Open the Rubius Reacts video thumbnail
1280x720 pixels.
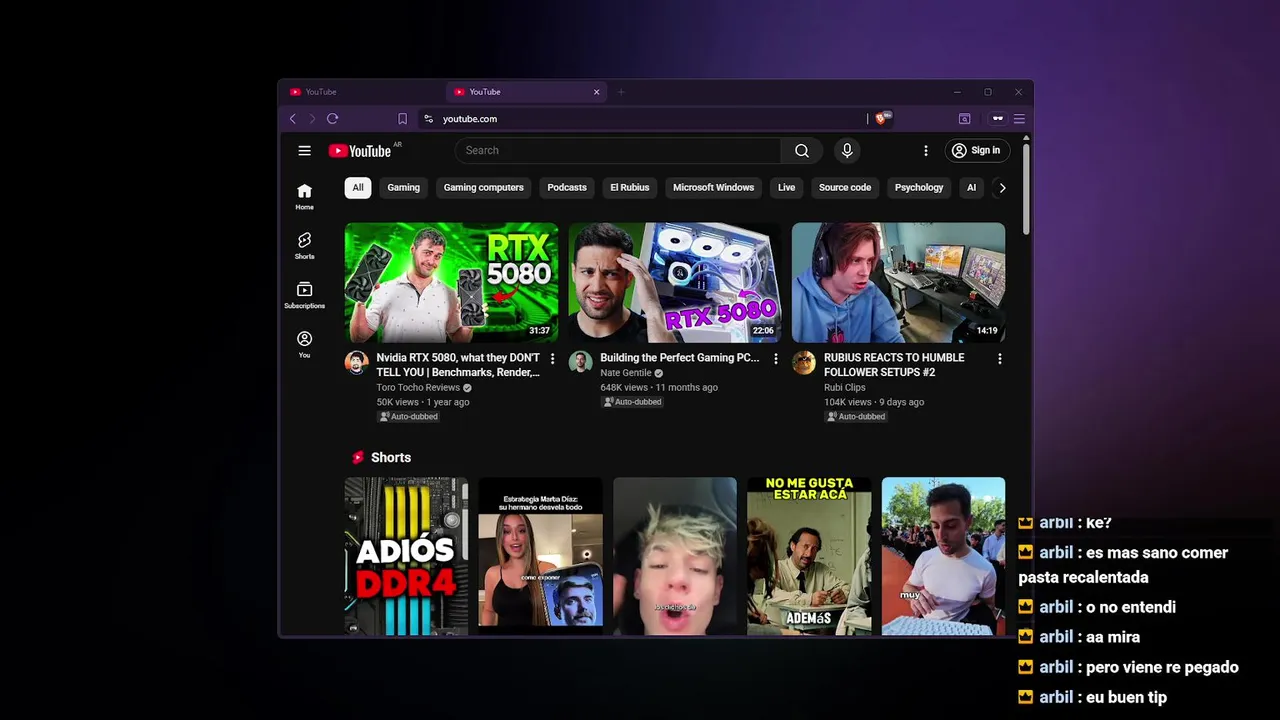[x=898, y=282]
